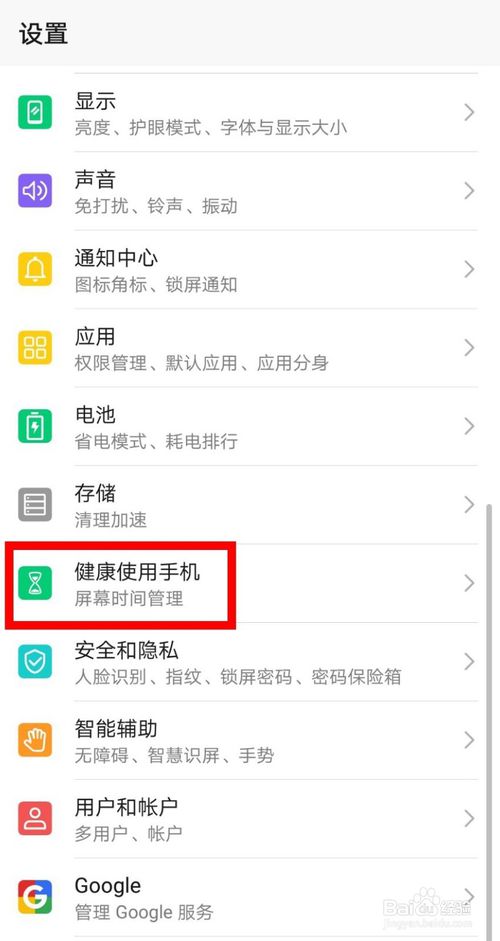
Task: Tap the green Display (显示) icon
Action: pyautogui.click(x=35, y=112)
